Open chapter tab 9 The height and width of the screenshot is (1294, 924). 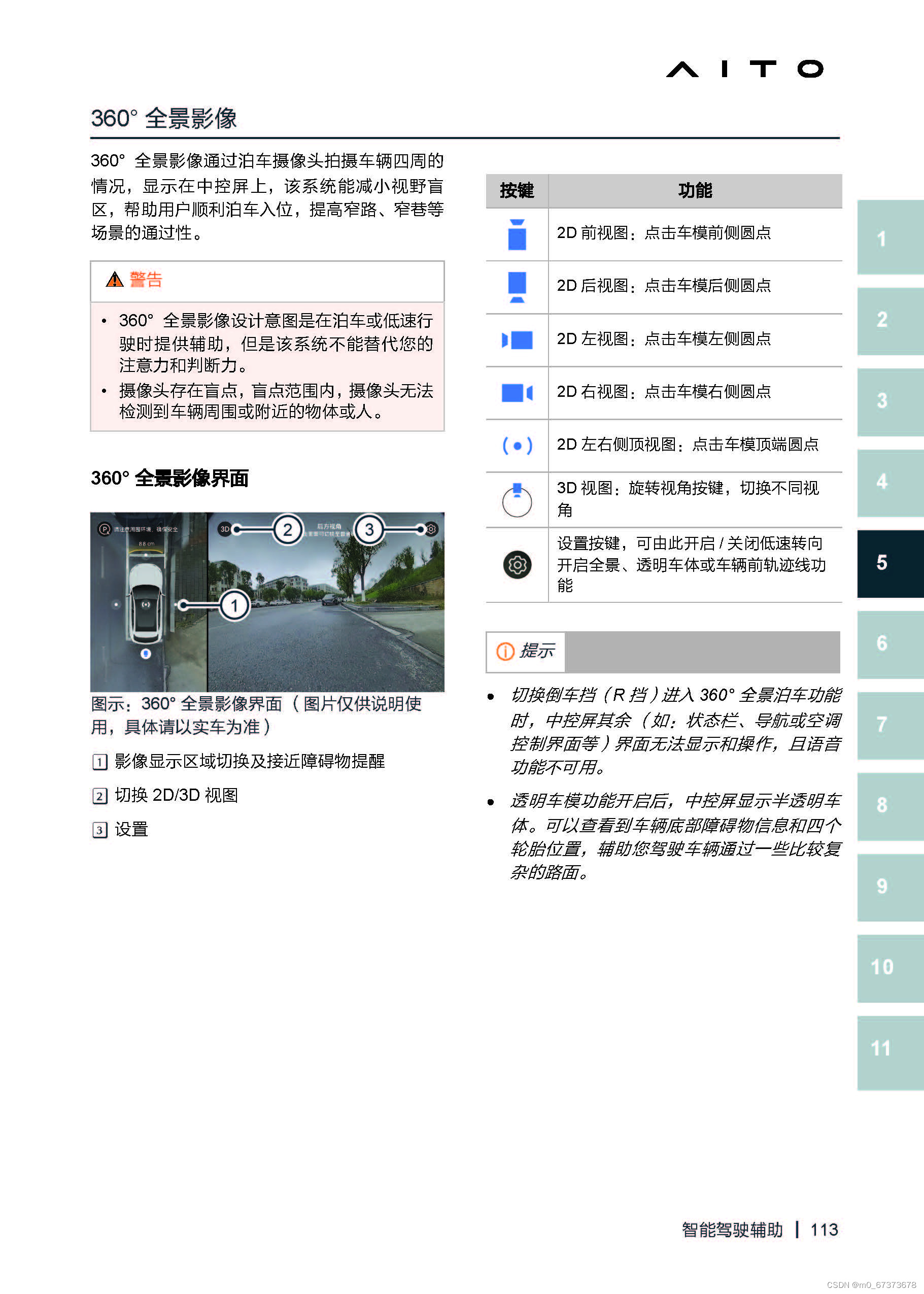tap(890, 887)
